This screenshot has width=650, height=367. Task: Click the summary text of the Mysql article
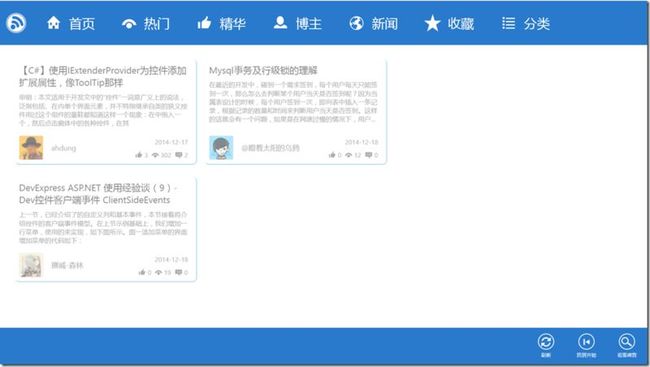(x=293, y=102)
